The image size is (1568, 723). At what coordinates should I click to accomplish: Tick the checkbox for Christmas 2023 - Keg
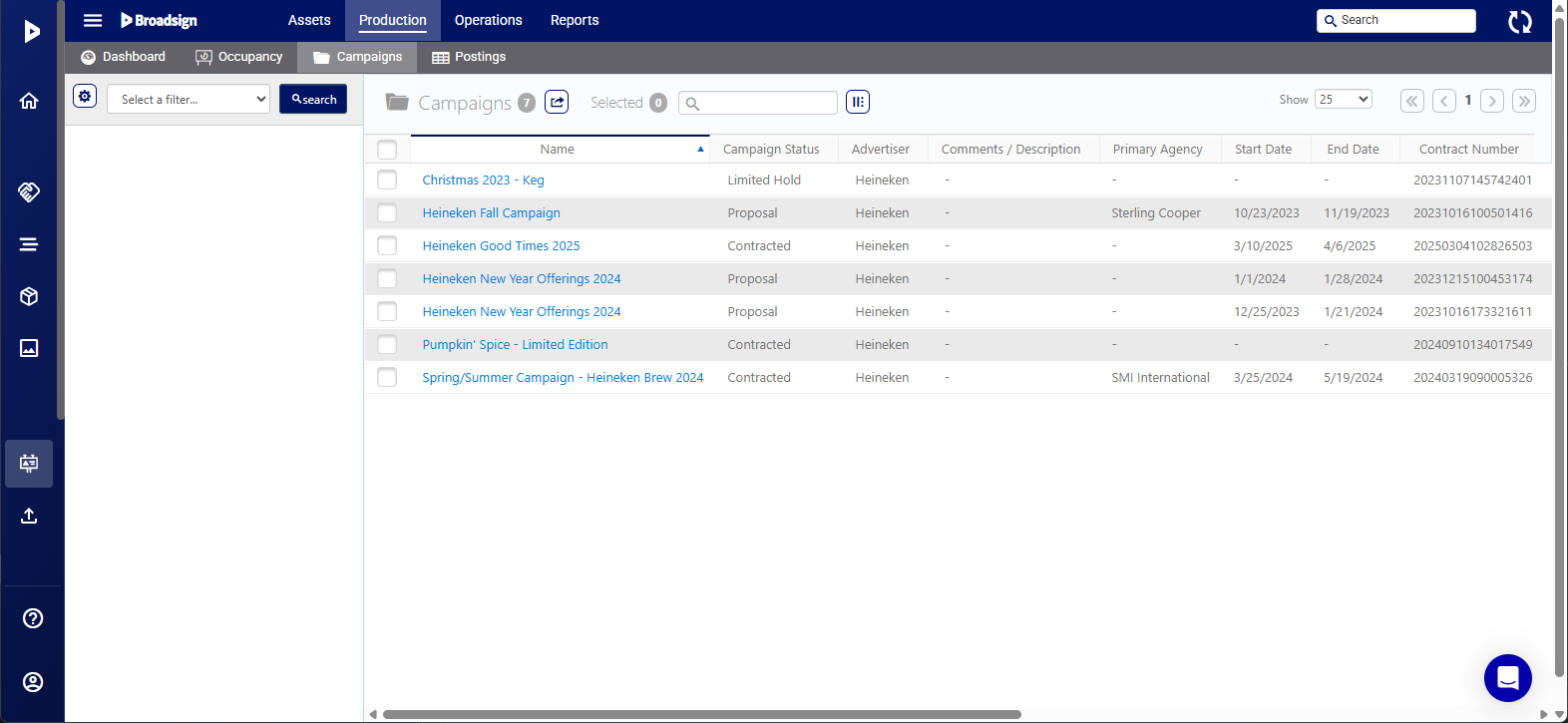click(387, 181)
